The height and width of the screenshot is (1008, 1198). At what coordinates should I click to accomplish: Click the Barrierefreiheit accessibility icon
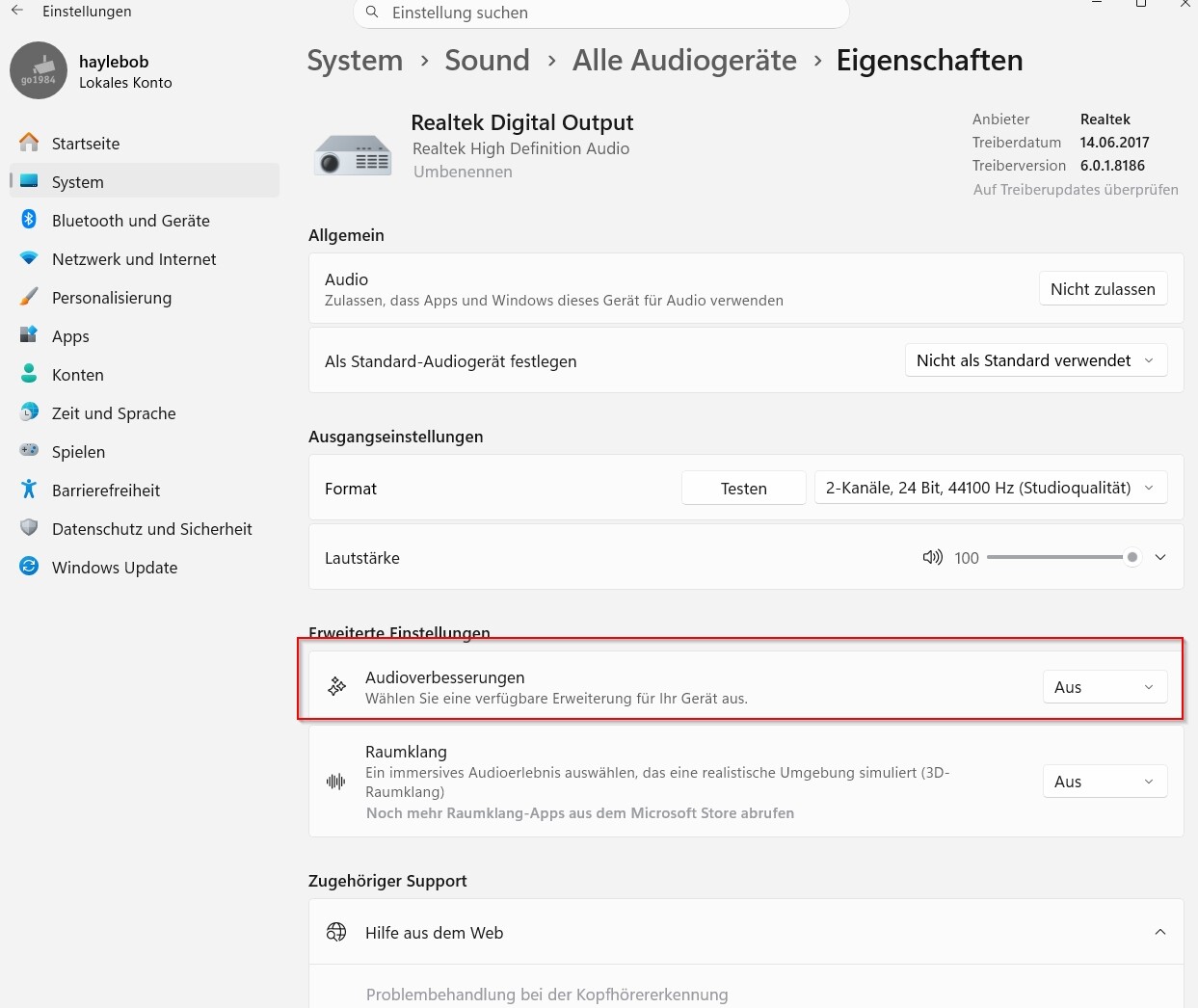(x=29, y=490)
